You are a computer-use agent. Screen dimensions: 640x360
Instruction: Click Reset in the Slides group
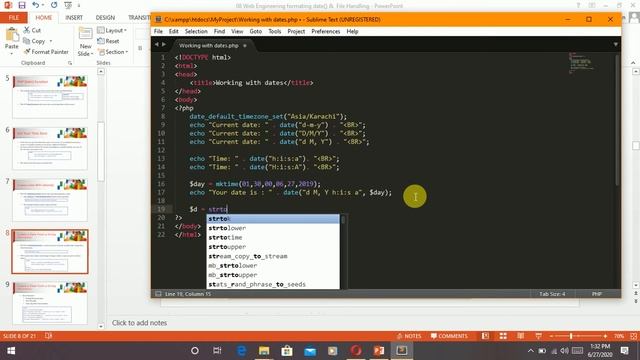(109, 41)
